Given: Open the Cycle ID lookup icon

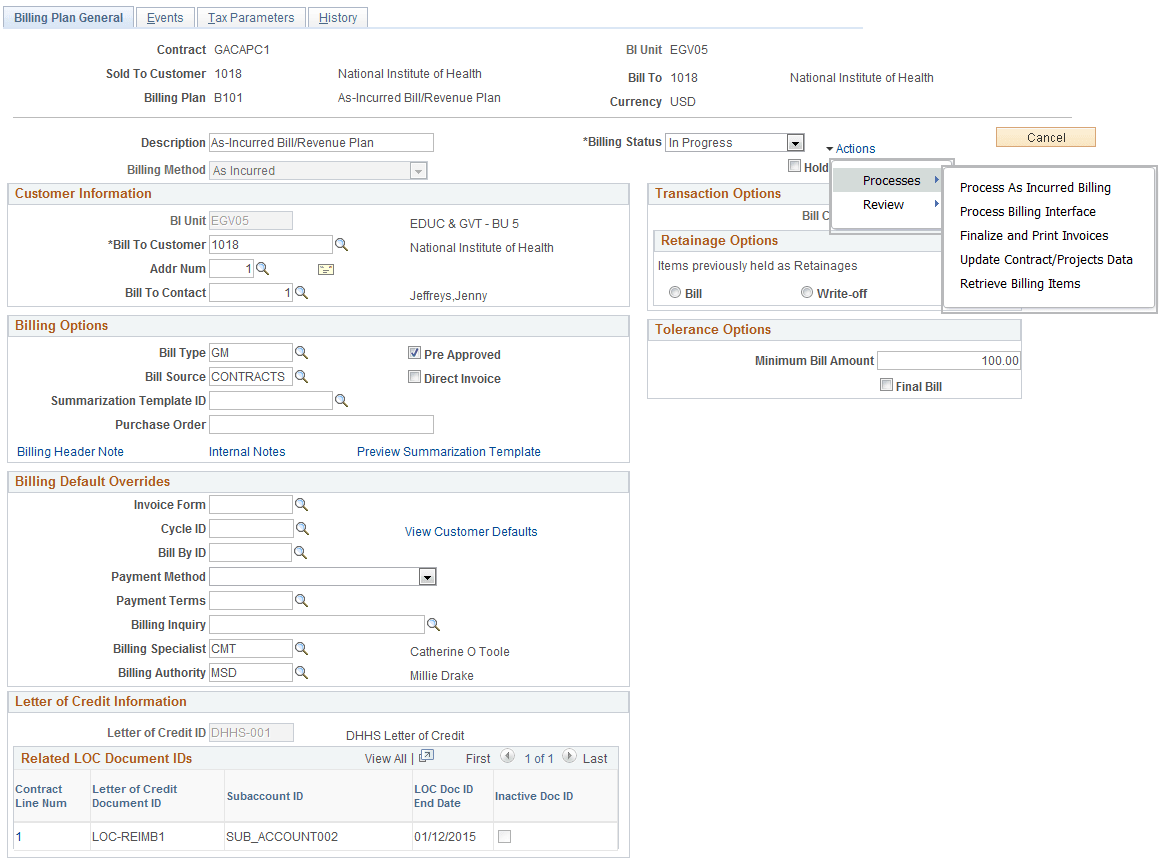Looking at the screenshot, I should tap(301, 528).
